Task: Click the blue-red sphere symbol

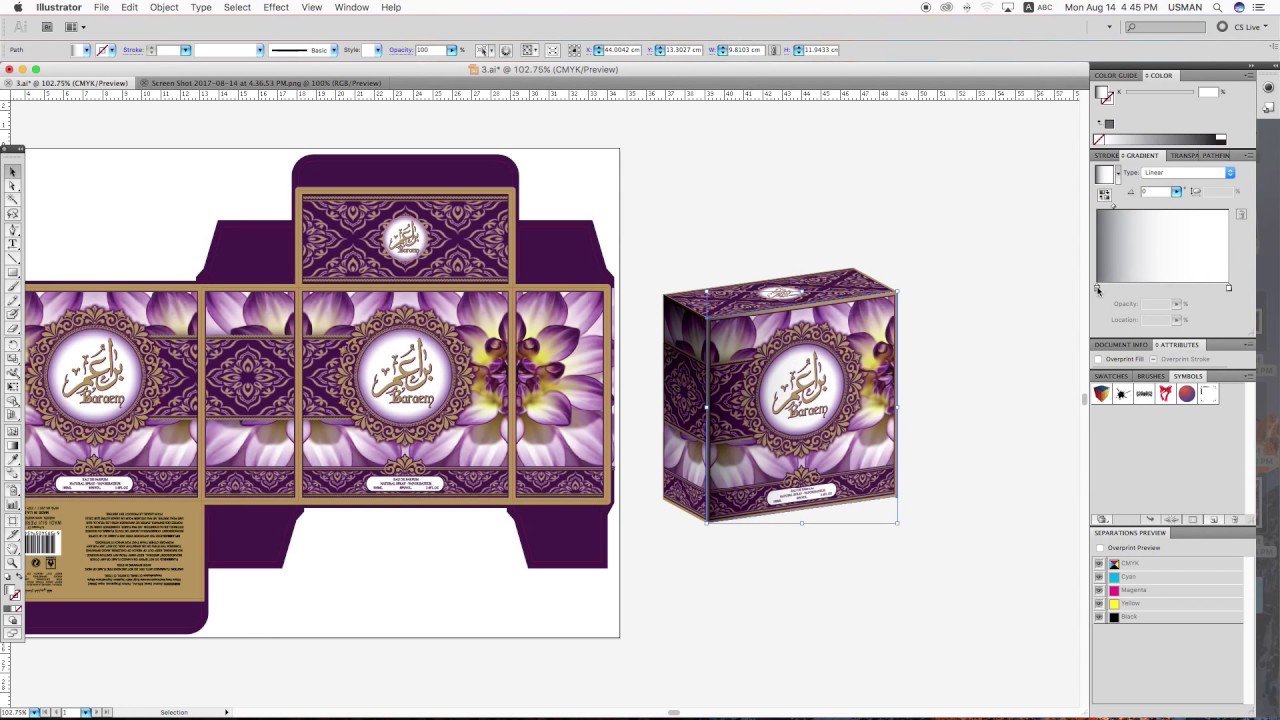Action: pos(1187,394)
